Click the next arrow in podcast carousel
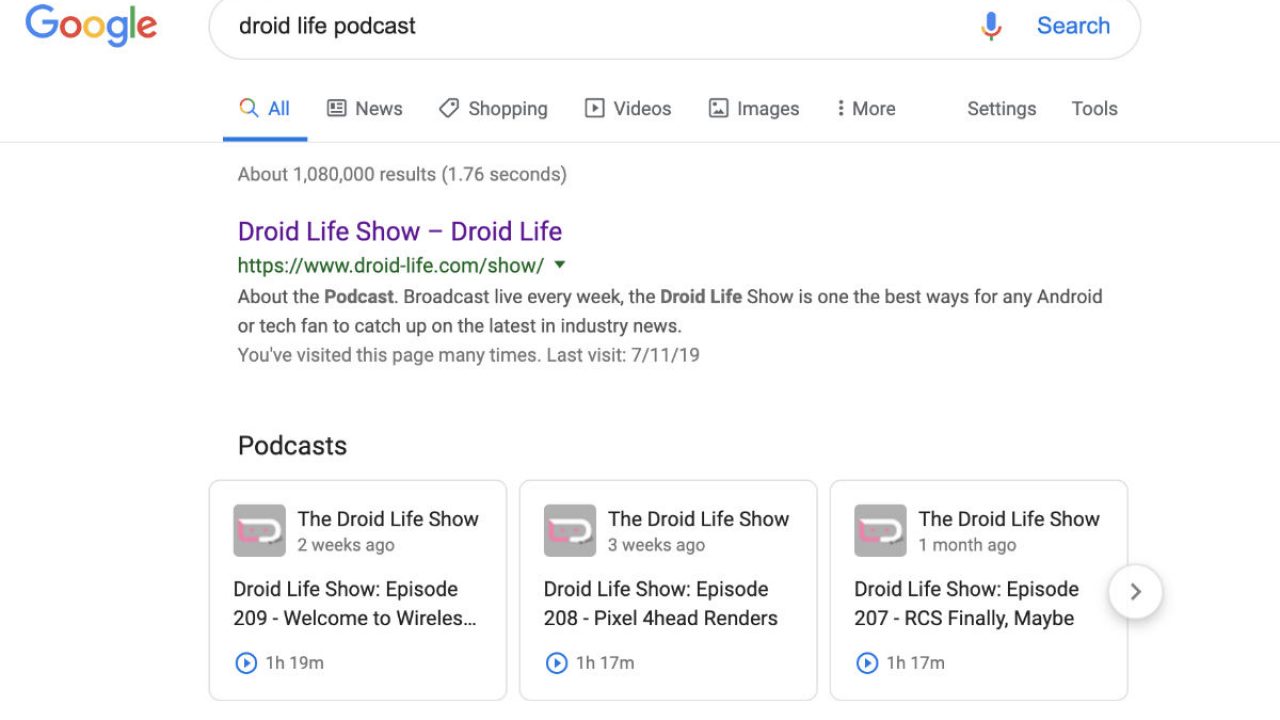The width and height of the screenshot is (1280, 720). click(1135, 591)
